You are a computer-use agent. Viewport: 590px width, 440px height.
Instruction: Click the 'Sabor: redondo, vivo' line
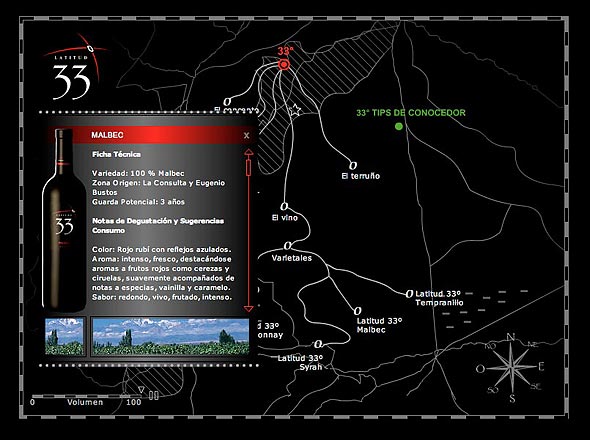[161, 297]
